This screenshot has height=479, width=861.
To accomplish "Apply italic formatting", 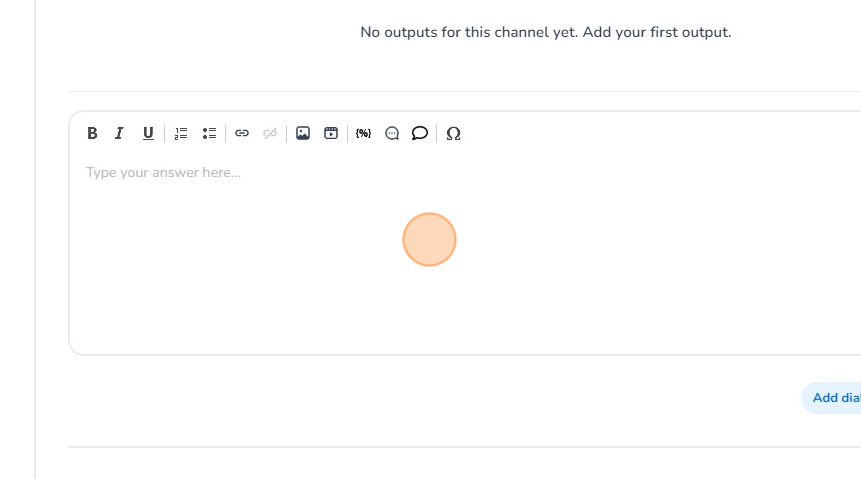I will [119, 133].
